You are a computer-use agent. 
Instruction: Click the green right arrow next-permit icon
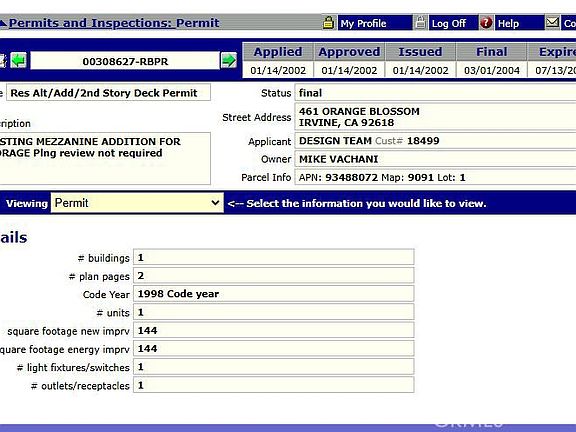point(228,60)
